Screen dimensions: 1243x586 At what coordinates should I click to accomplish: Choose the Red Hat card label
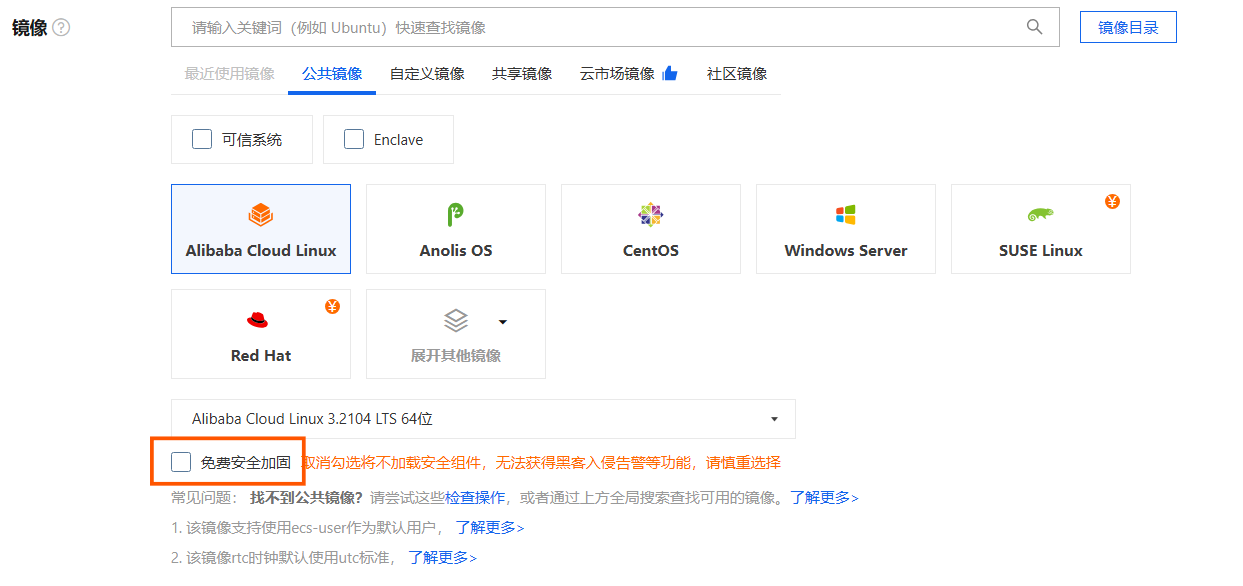[261, 356]
